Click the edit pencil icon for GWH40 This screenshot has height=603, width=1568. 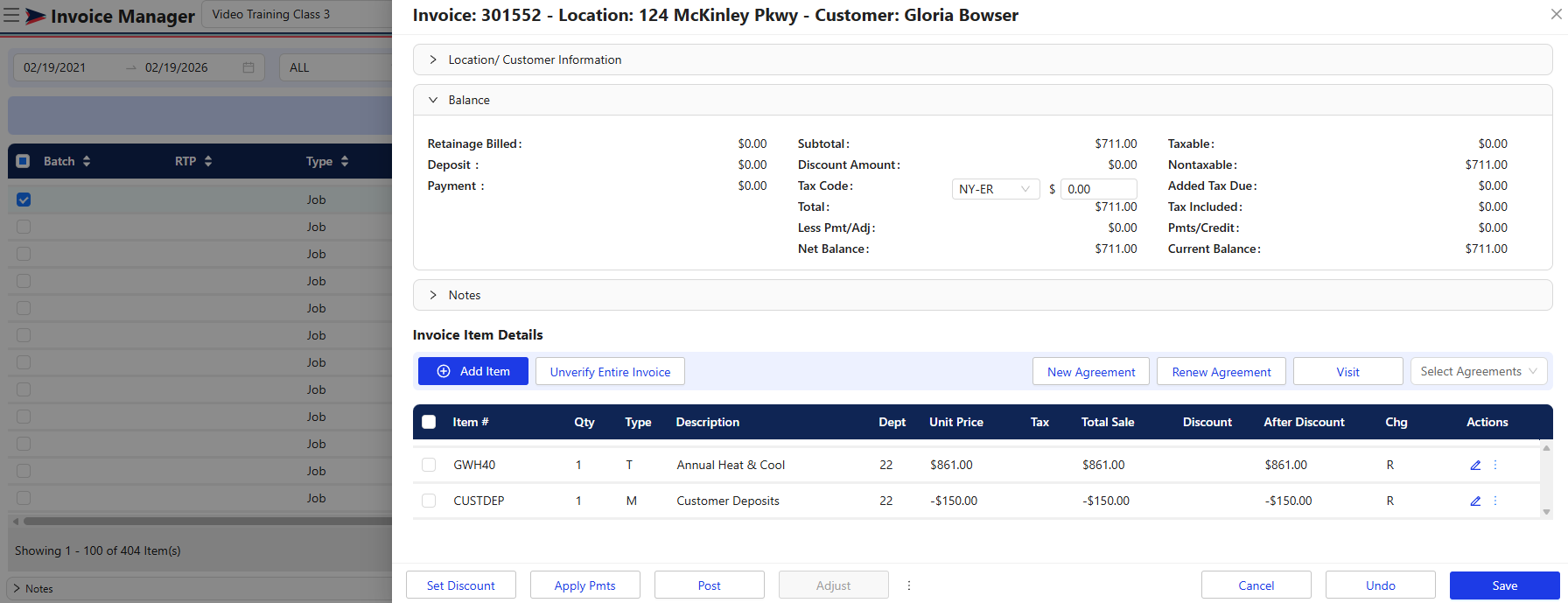point(1475,465)
